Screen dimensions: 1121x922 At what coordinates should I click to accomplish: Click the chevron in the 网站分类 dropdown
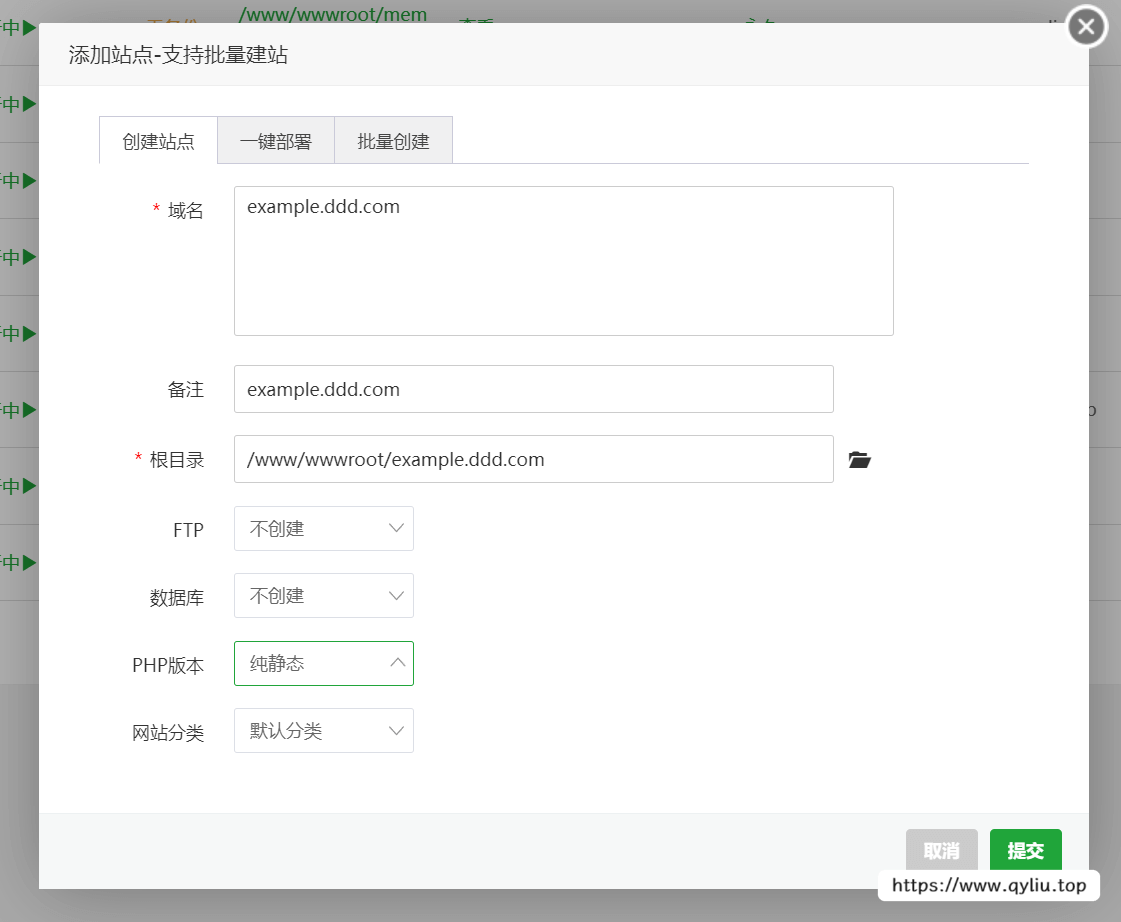coord(396,731)
